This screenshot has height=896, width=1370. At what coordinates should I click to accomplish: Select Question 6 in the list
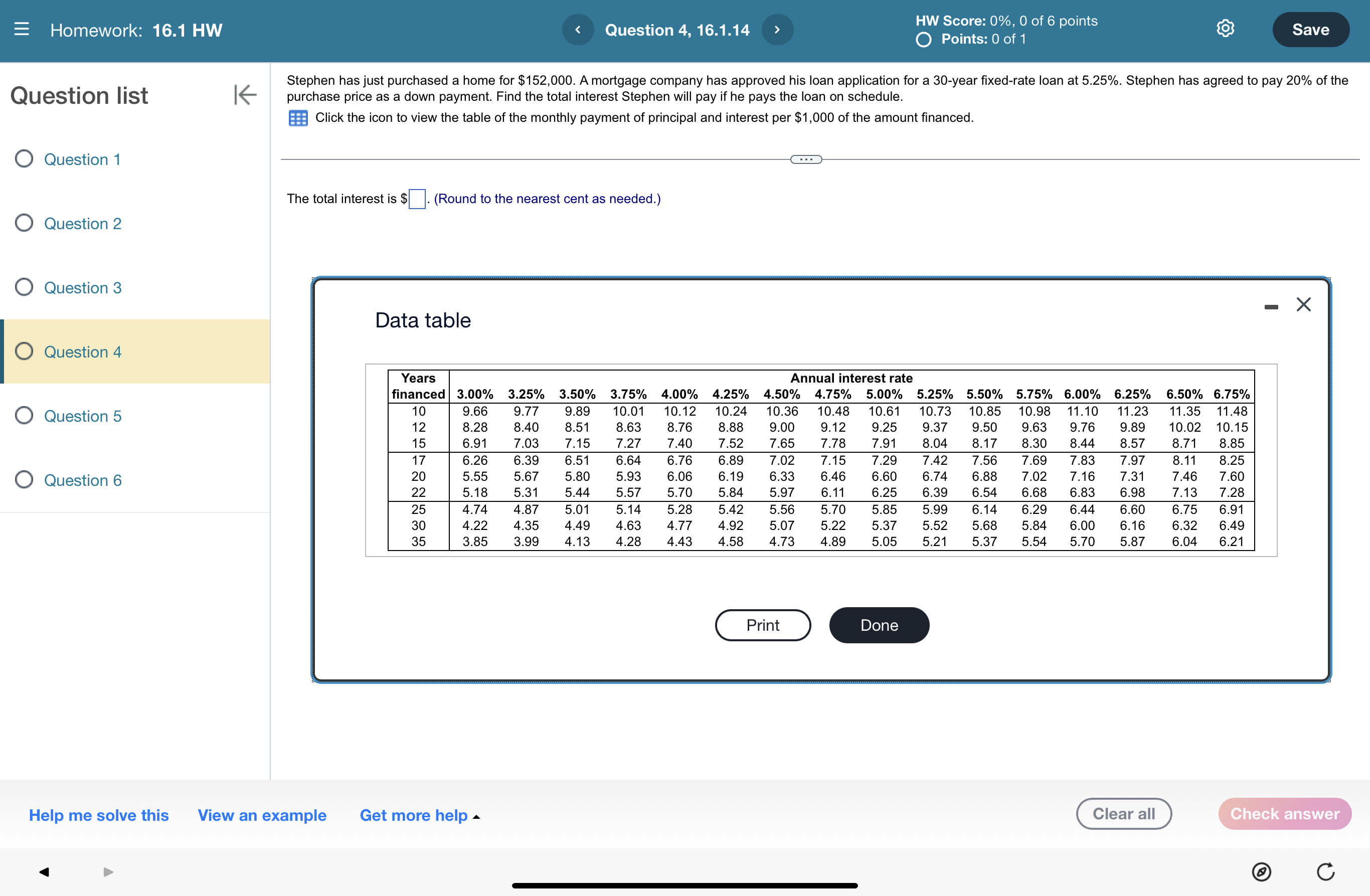pyautogui.click(x=82, y=480)
